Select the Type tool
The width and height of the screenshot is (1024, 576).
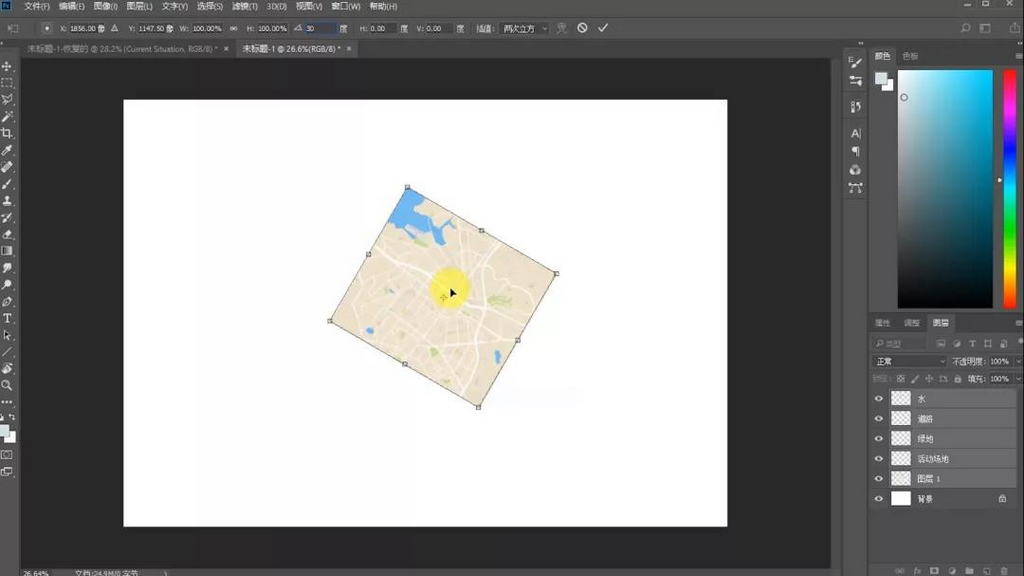point(7,318)
